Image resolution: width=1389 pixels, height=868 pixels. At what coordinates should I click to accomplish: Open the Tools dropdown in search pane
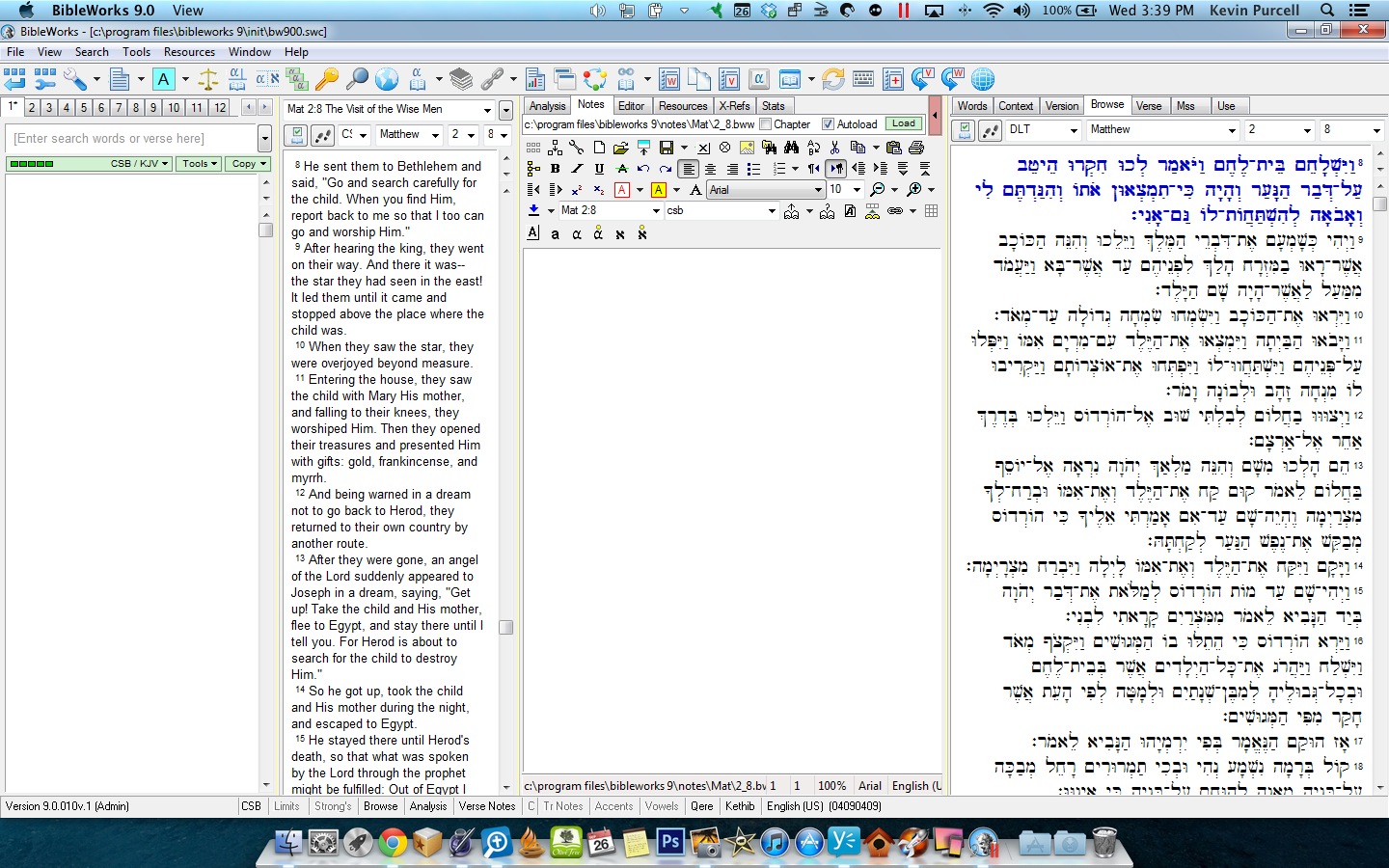coord(200,164)
